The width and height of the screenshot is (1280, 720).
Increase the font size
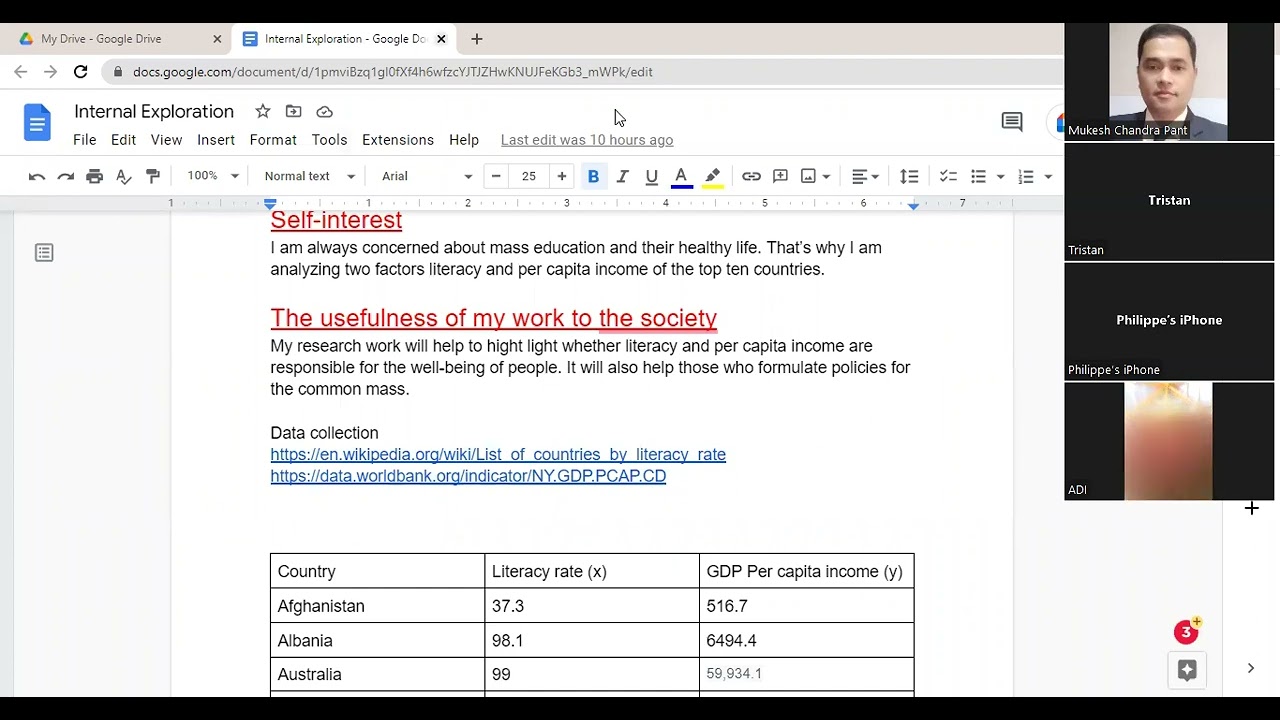coord(562,176)
